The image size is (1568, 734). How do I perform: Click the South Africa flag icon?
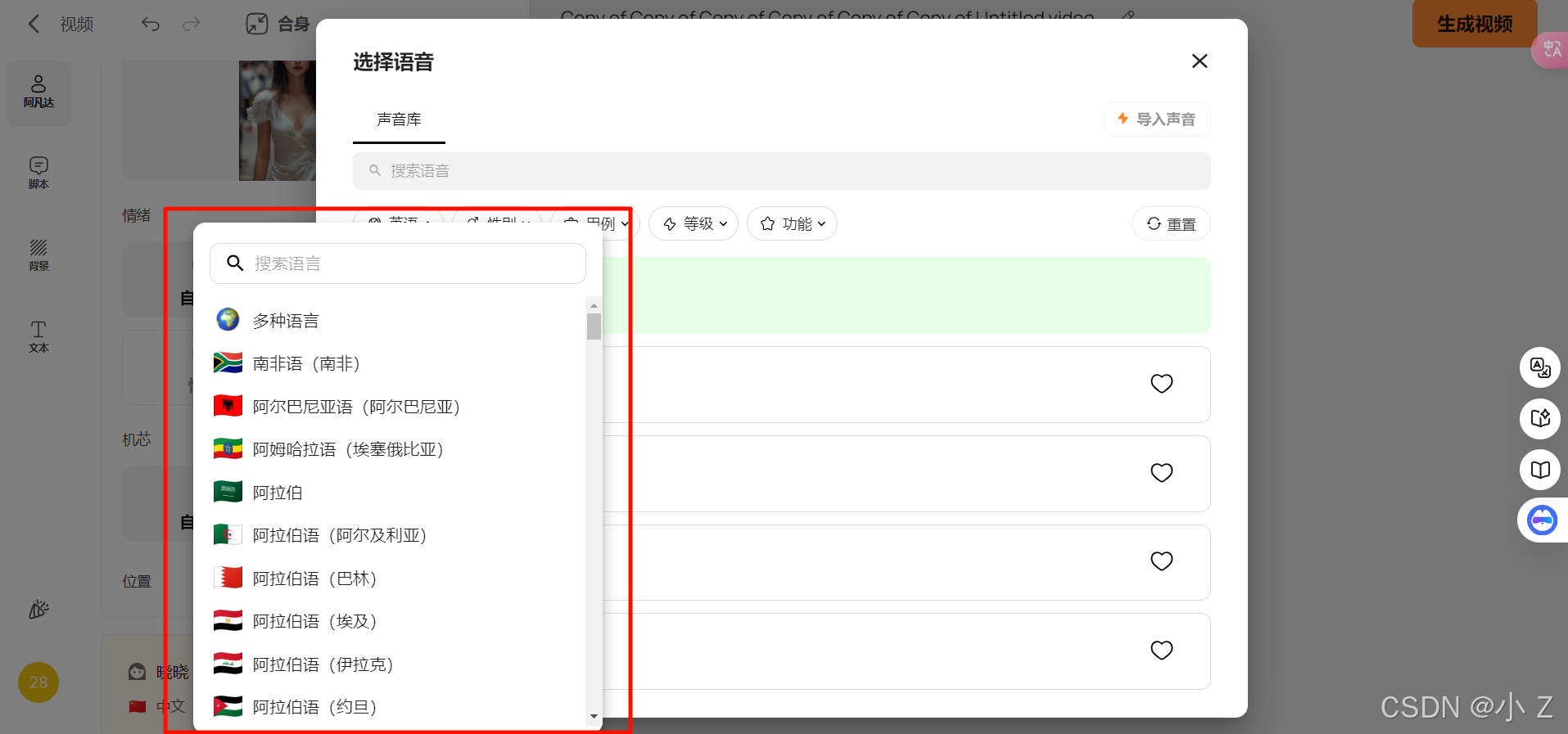tap(228, 362)
